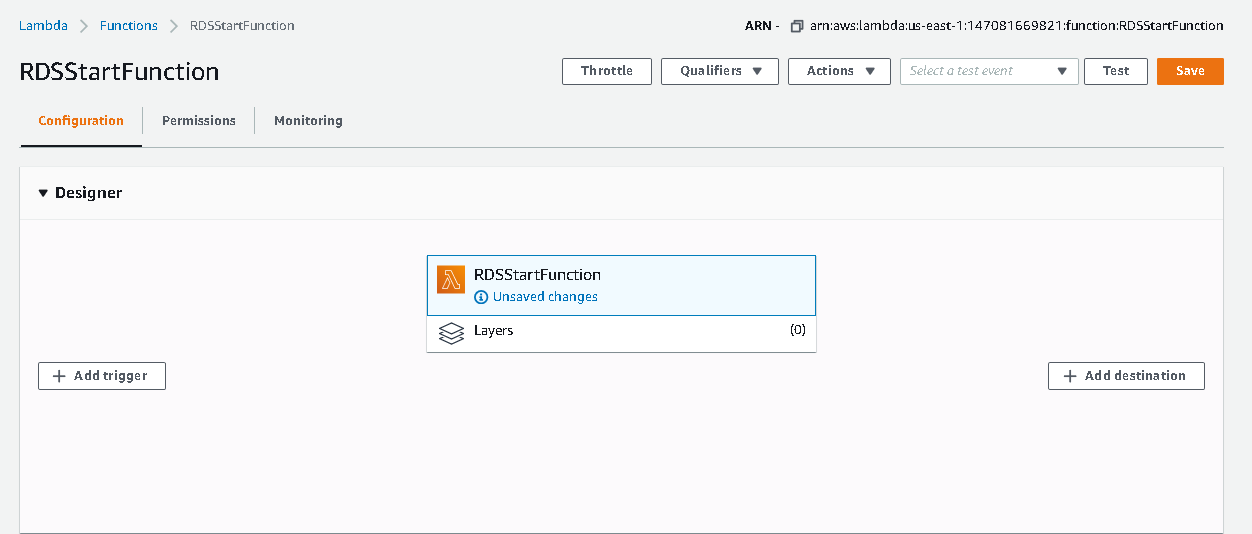
Task: Switch to the Monitoring tab
Action: coord(308,121)
